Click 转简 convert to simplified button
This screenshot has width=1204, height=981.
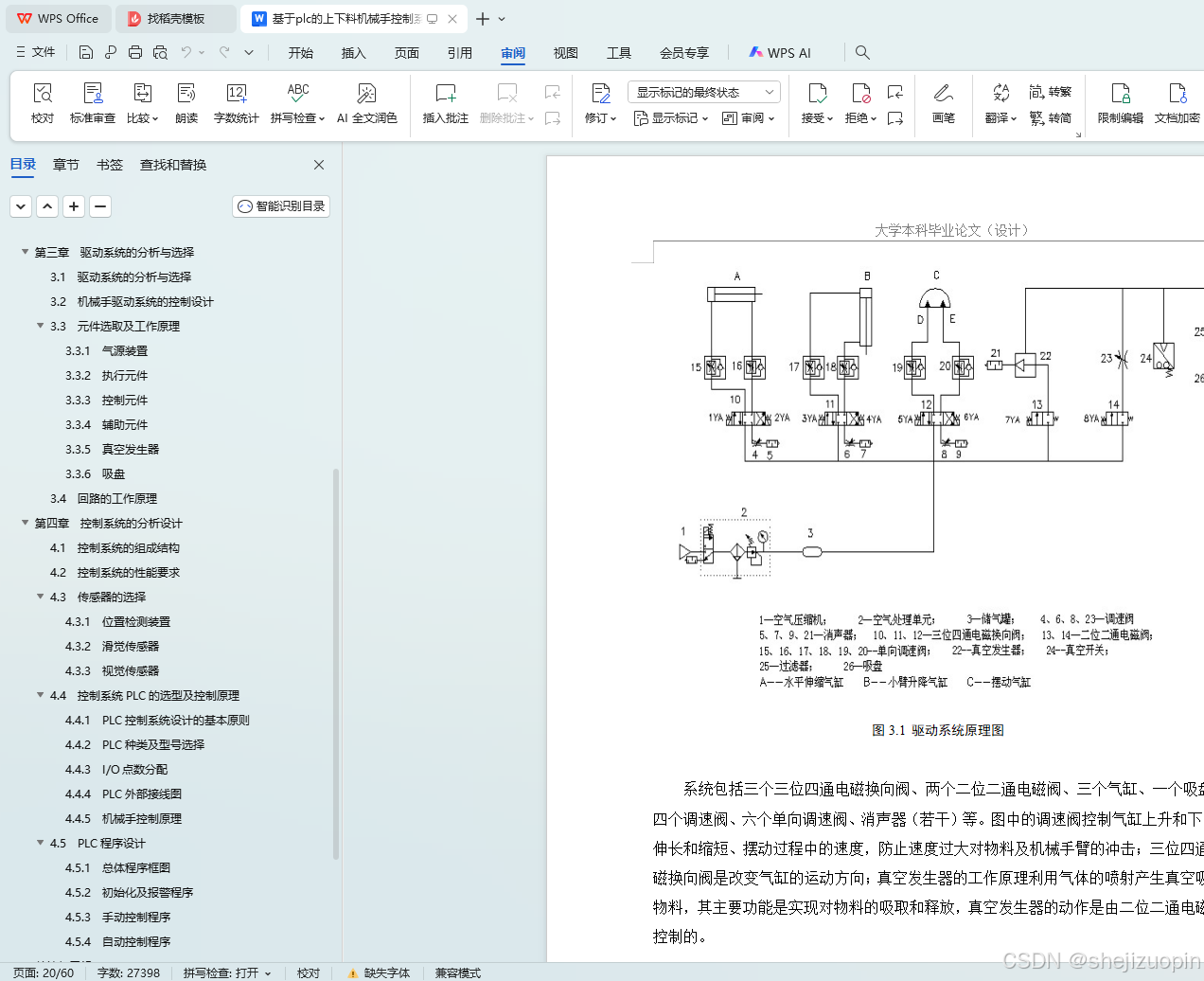(x=1051, y=118)
